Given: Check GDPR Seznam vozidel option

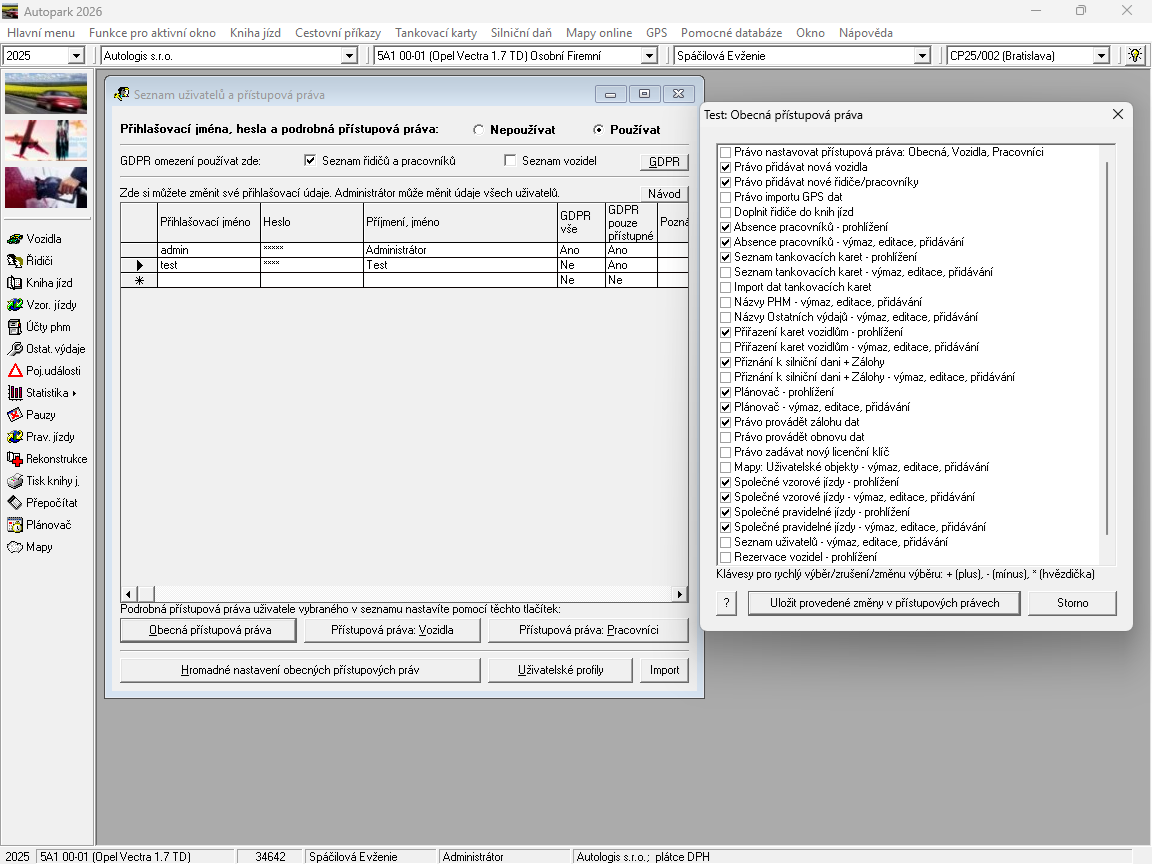Looking at the screenshot, I should [511, 161].
